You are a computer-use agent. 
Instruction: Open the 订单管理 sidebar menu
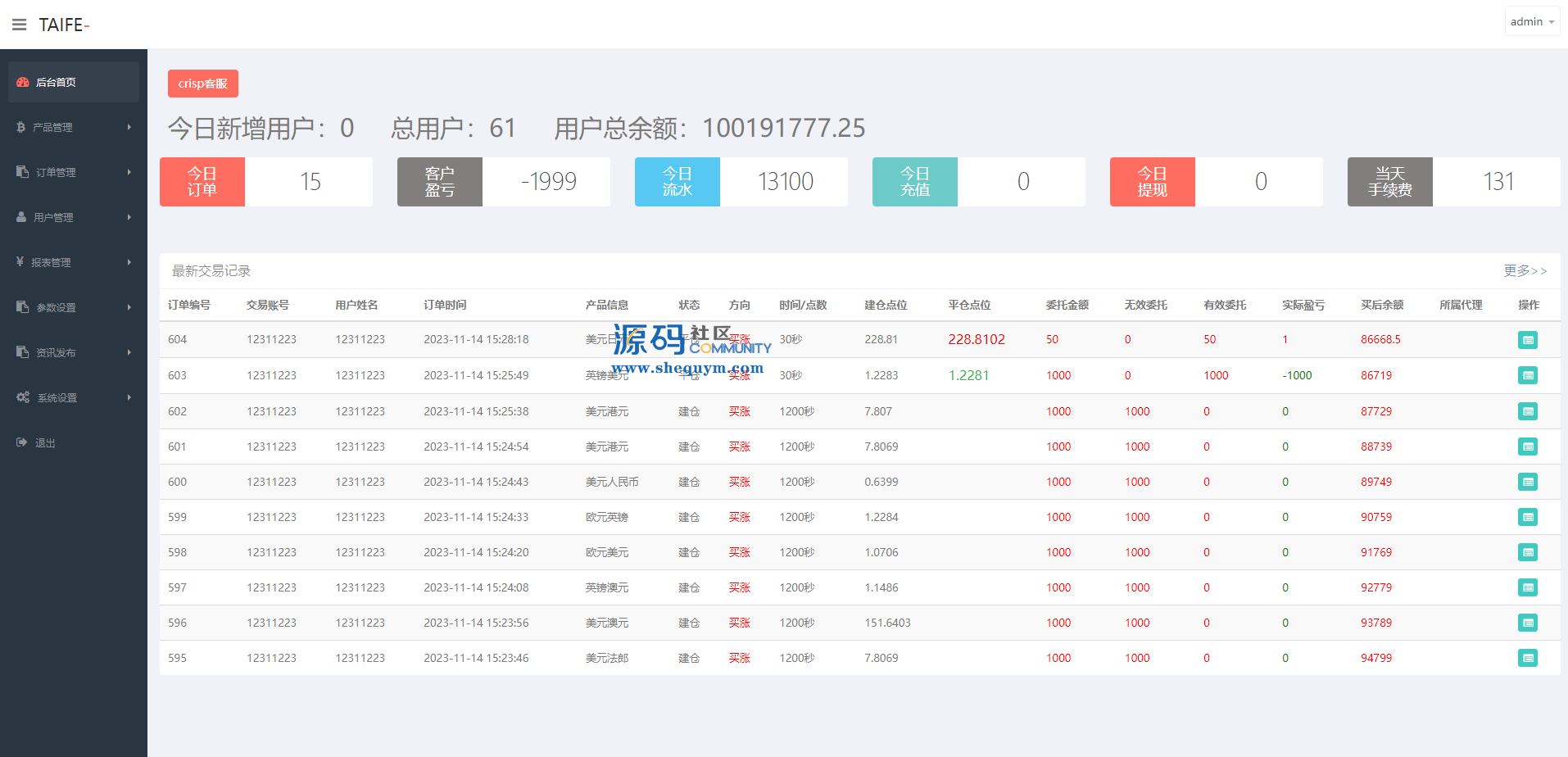click(x=74, y=172)
